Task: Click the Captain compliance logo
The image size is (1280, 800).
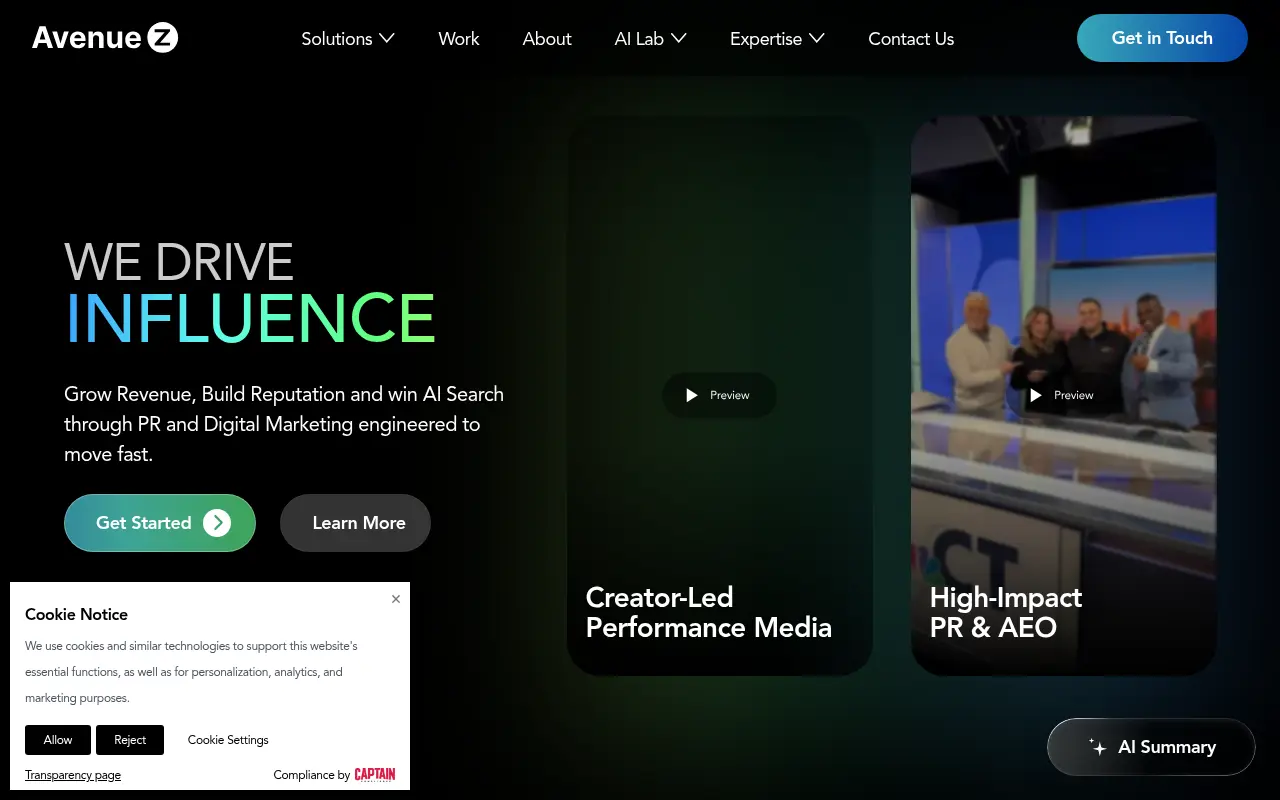Action: [x=375, y=774]
